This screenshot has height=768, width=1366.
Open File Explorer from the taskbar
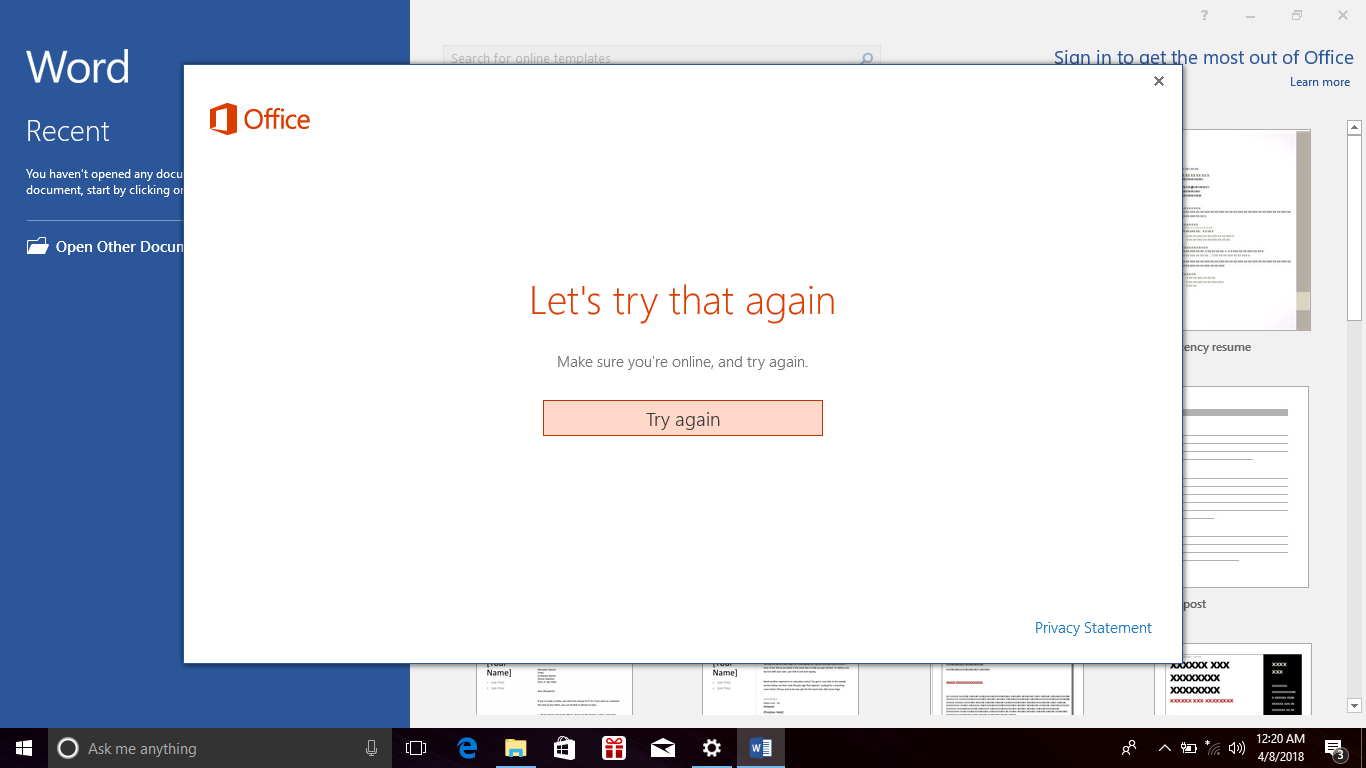pos(515,748)
